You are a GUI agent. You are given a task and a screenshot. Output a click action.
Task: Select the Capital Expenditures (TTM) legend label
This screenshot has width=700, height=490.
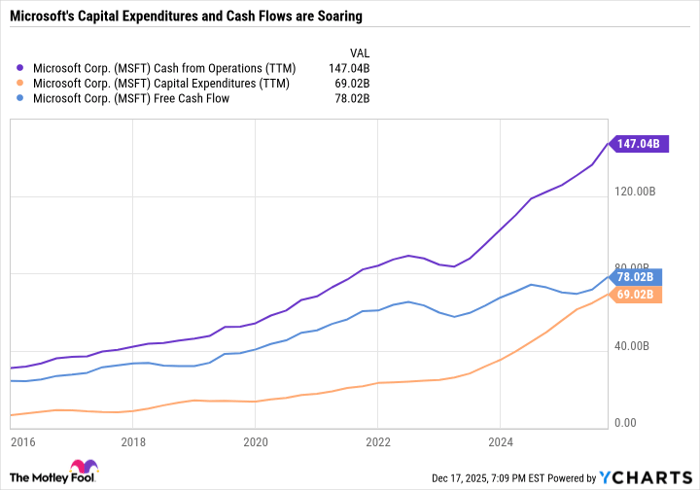tap(162, 83)
